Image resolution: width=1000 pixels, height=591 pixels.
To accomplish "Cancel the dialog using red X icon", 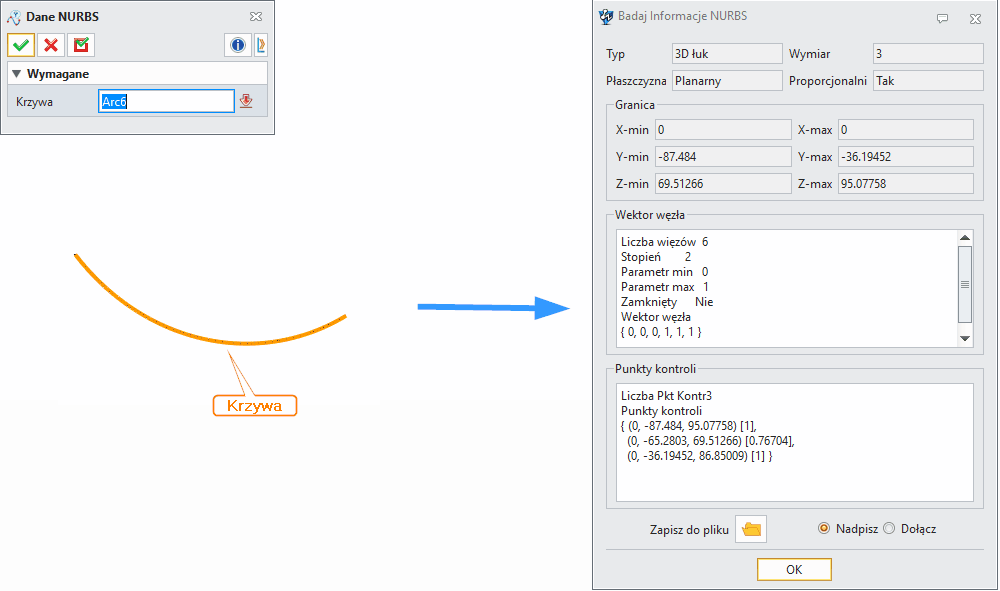I will point(50,45).
